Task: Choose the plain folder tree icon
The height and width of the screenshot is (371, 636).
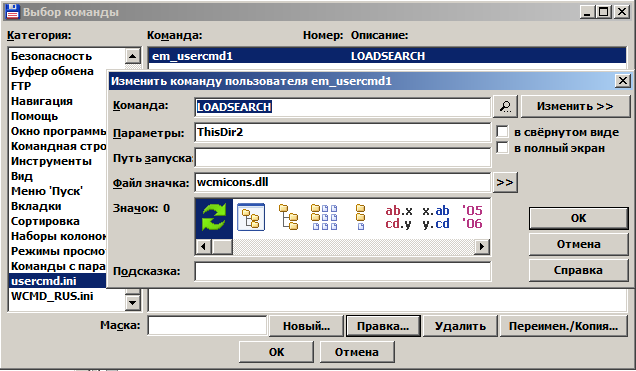Action: click(x=288, y=217)
